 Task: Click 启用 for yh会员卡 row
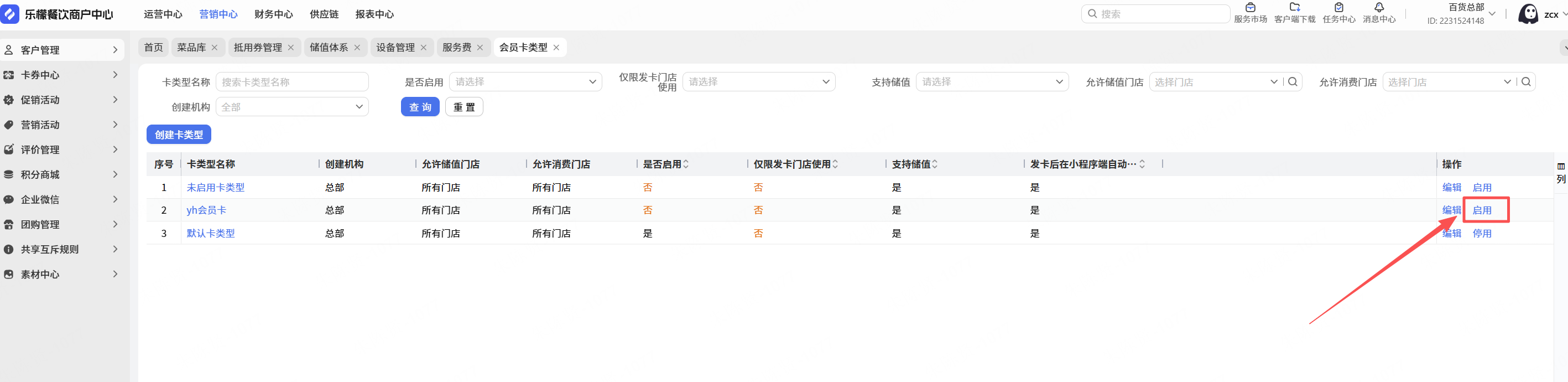point(1481,210)
